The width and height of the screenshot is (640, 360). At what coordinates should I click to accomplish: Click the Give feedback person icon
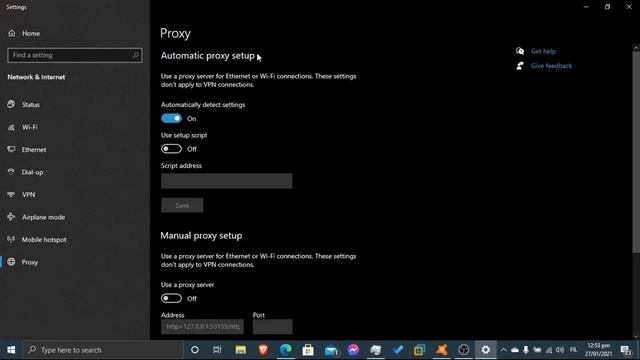point(520,66)
